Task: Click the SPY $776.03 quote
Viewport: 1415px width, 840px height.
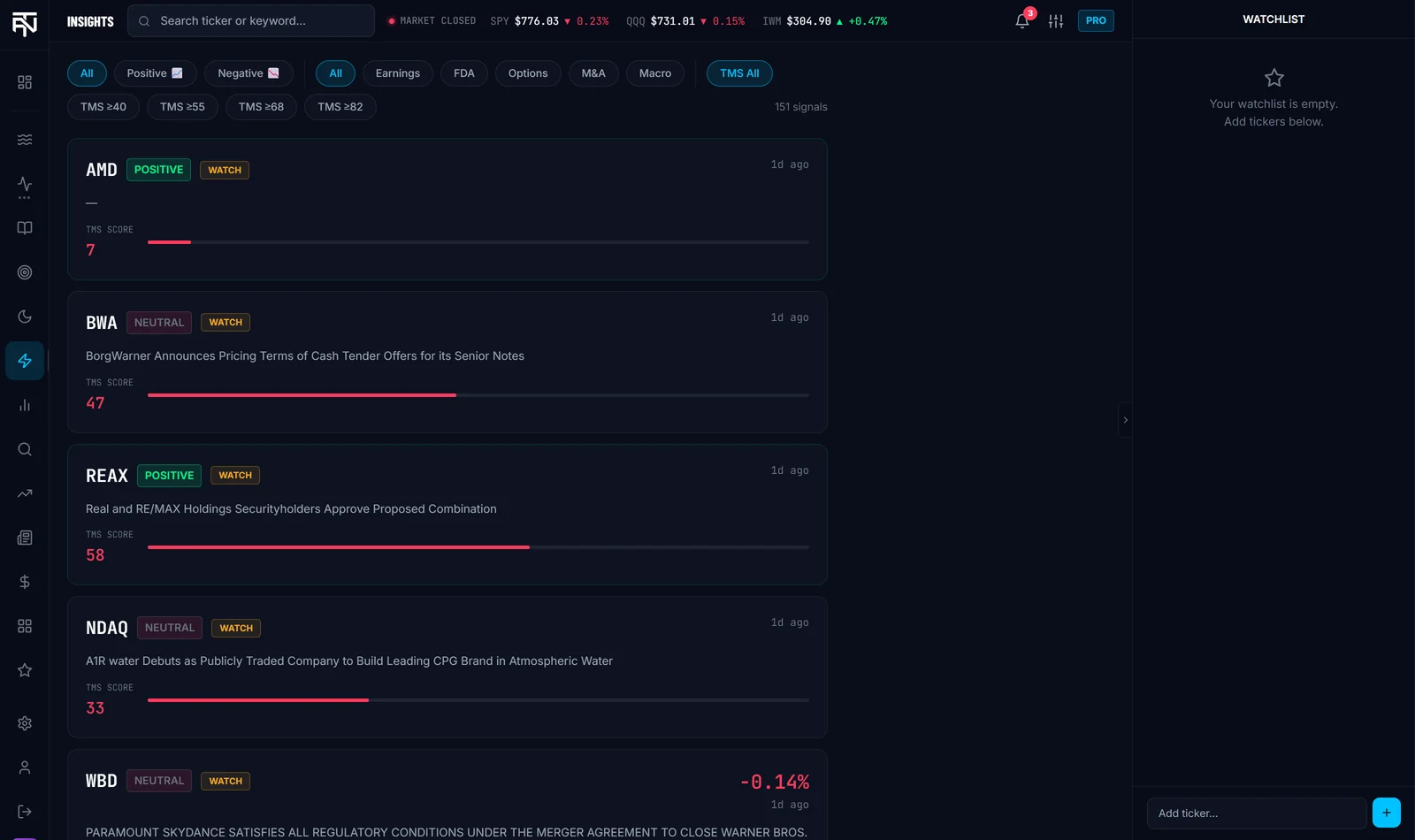Action: [x=549, y=21]
